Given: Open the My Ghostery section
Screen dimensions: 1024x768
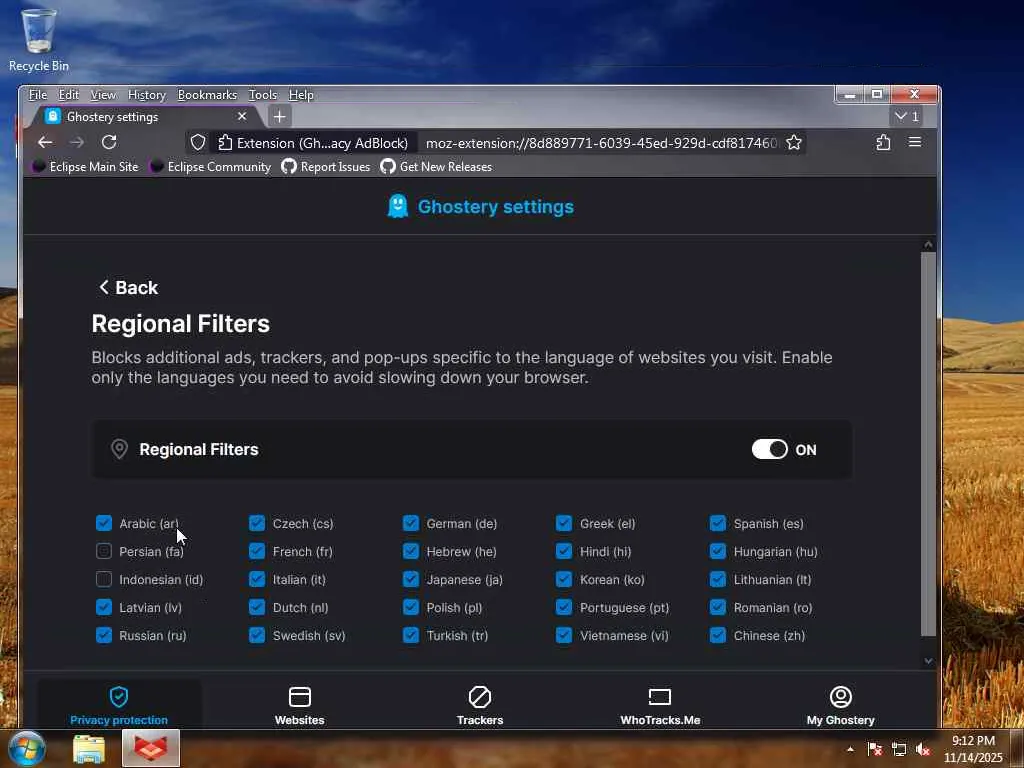Looking at the screenshot, I should (x=840, y=705).
